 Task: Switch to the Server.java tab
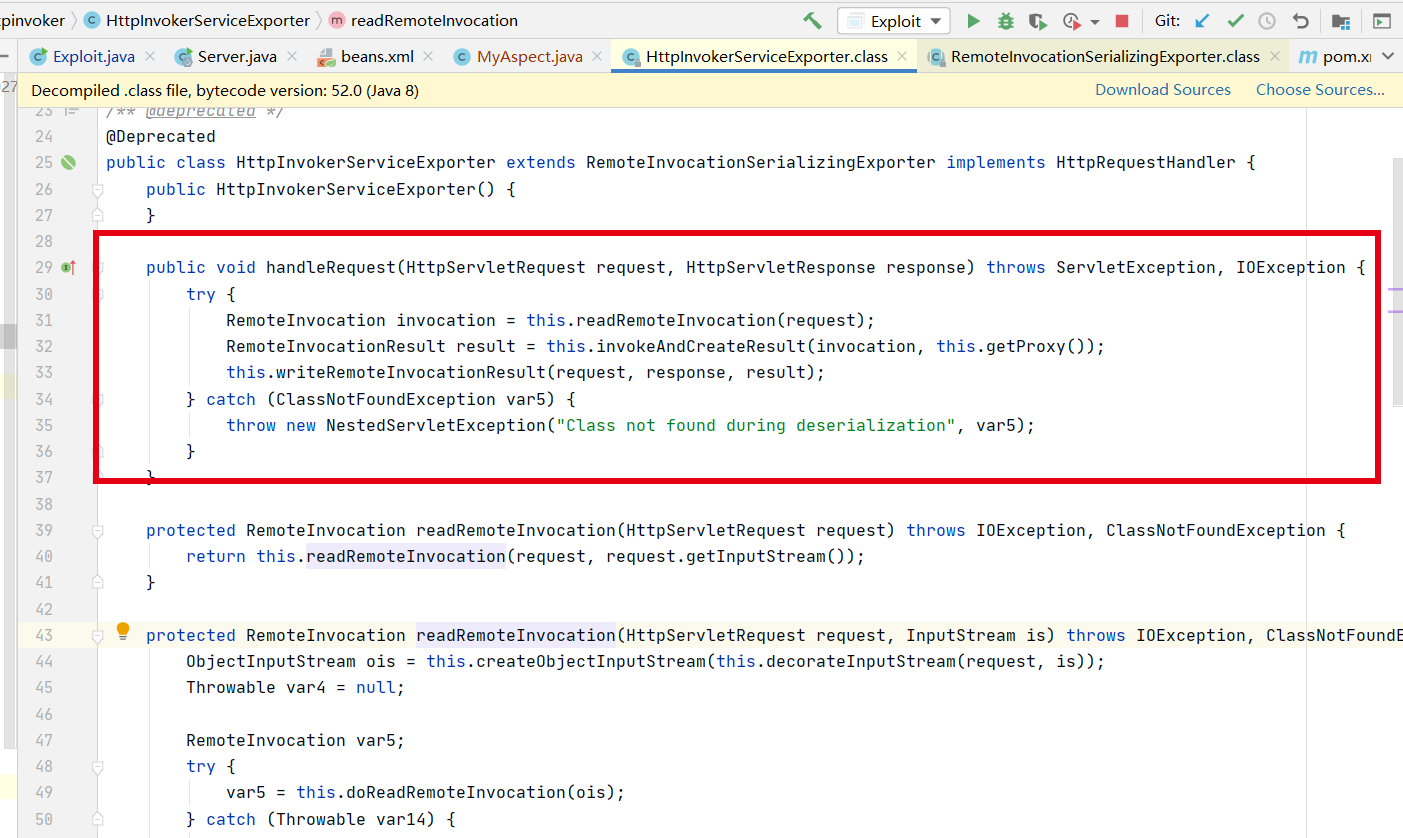[237, 56]
